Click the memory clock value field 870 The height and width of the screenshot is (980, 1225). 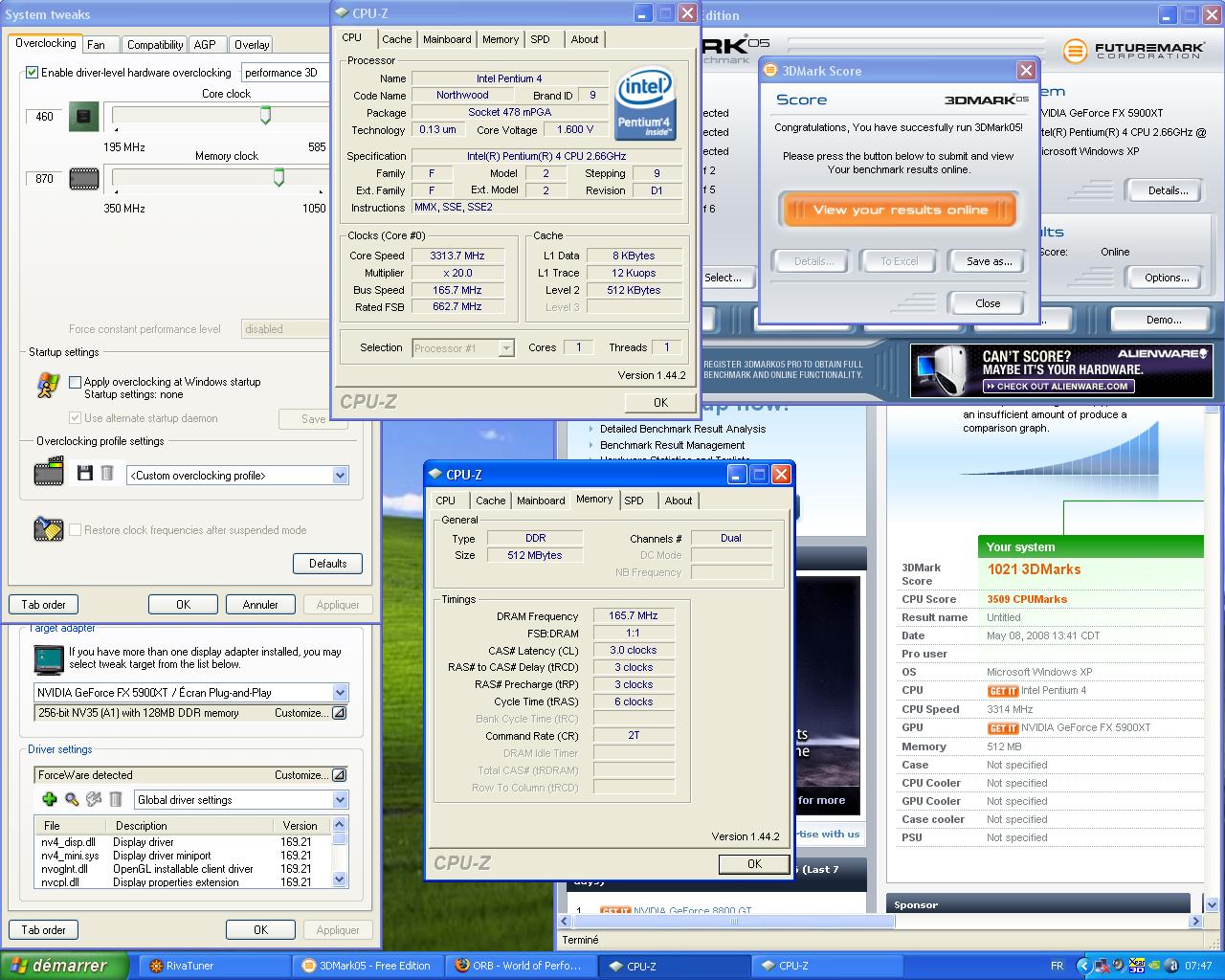click(44, 179)
